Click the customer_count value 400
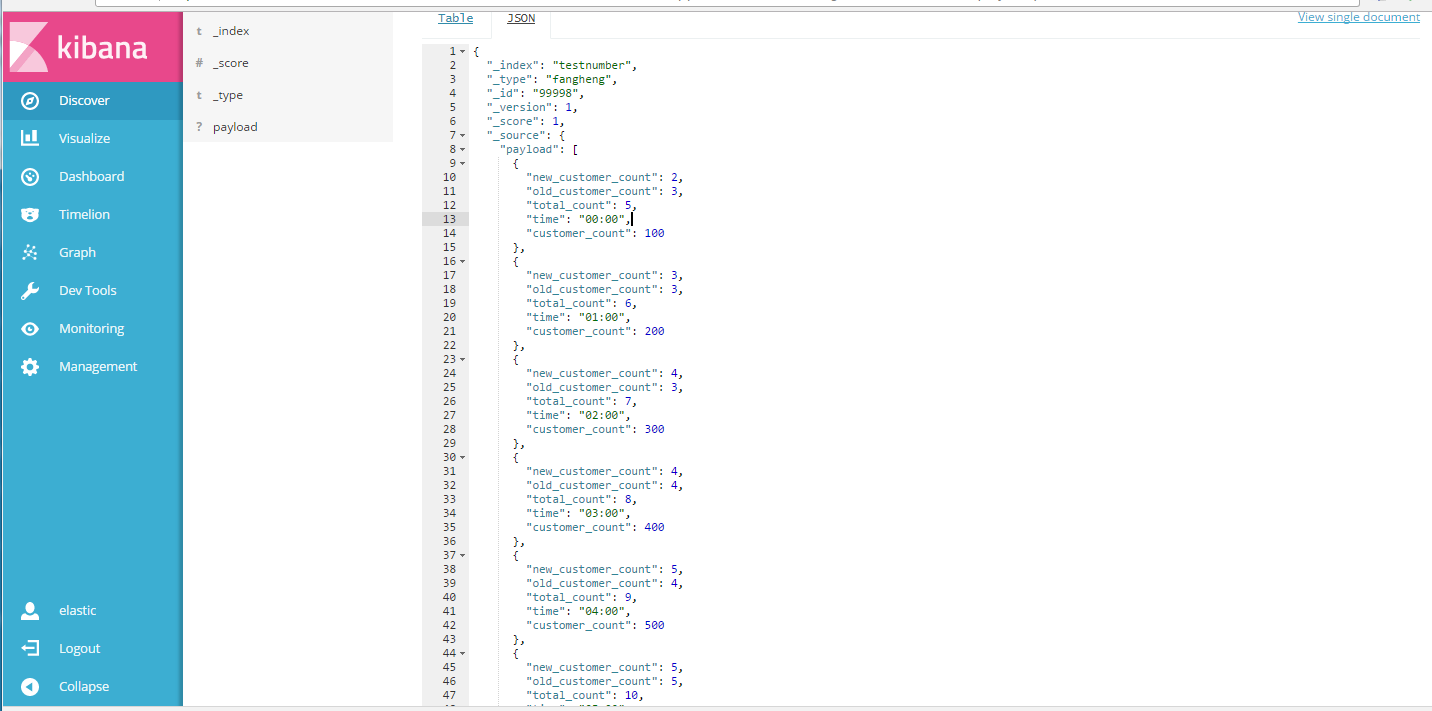This screenshot has width=1432, height=711. pyautogui.click(x=654, y=527)
